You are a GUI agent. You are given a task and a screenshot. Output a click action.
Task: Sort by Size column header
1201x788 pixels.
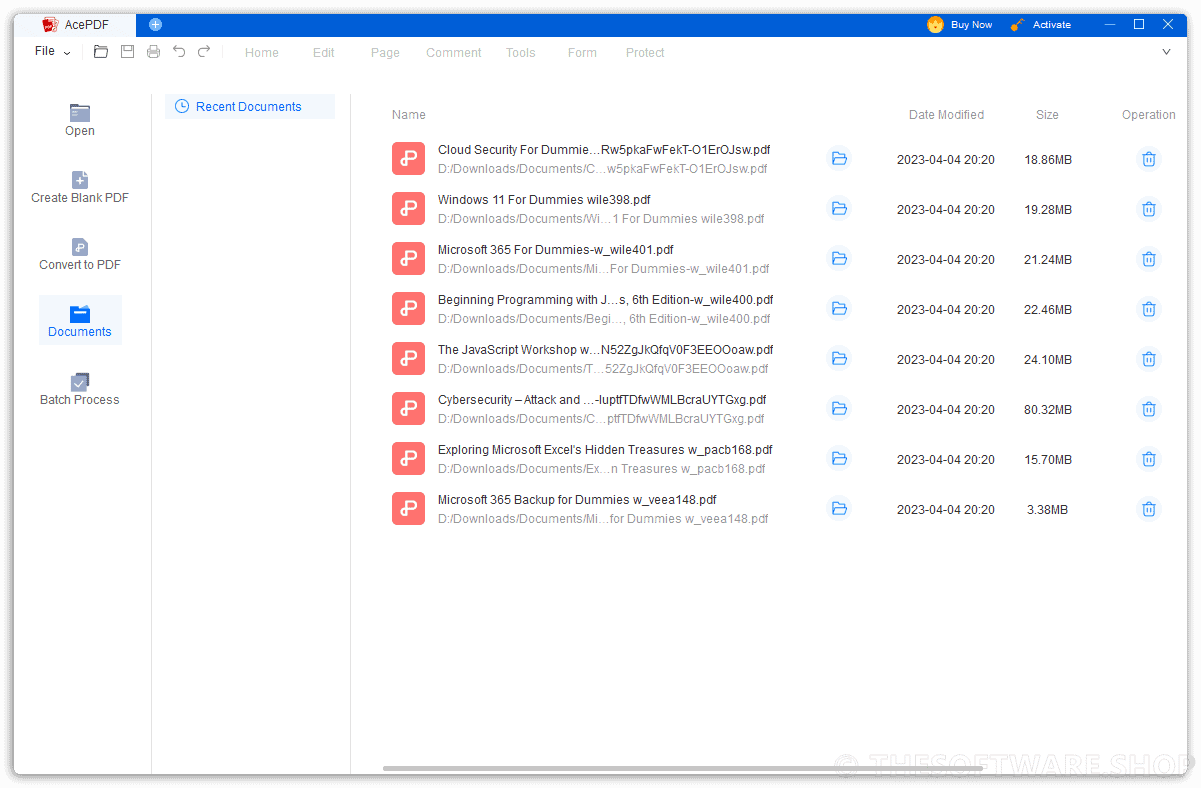(1047, 115)
